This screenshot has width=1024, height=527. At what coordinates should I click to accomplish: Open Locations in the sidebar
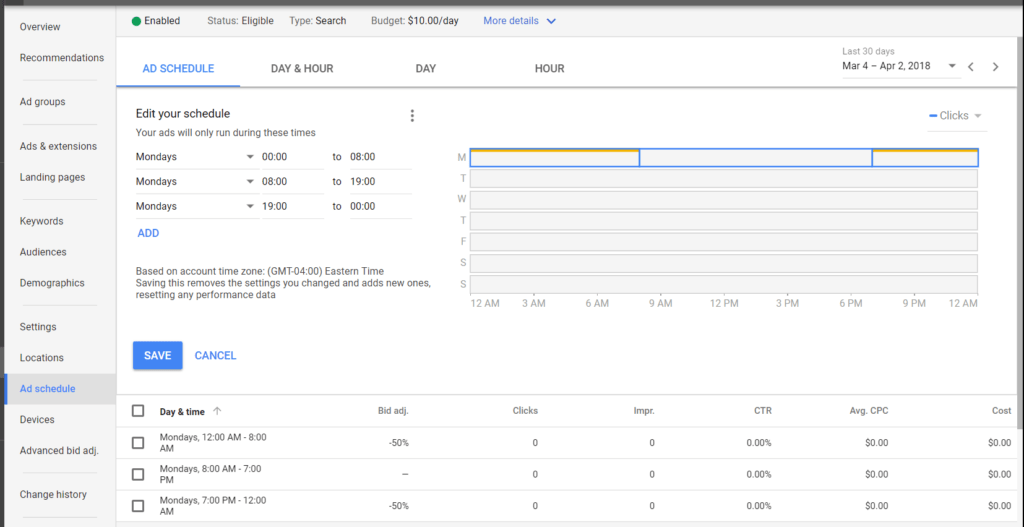pos(42,358)
